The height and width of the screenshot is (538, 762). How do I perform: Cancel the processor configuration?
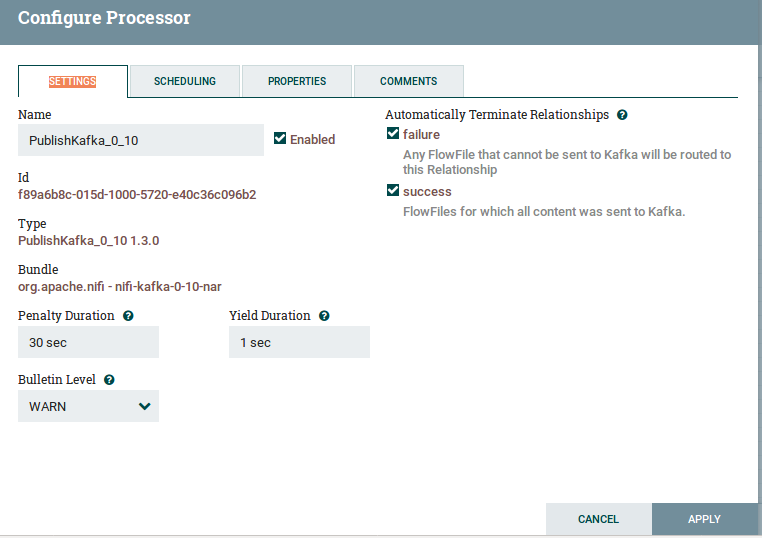click(598, 519)
